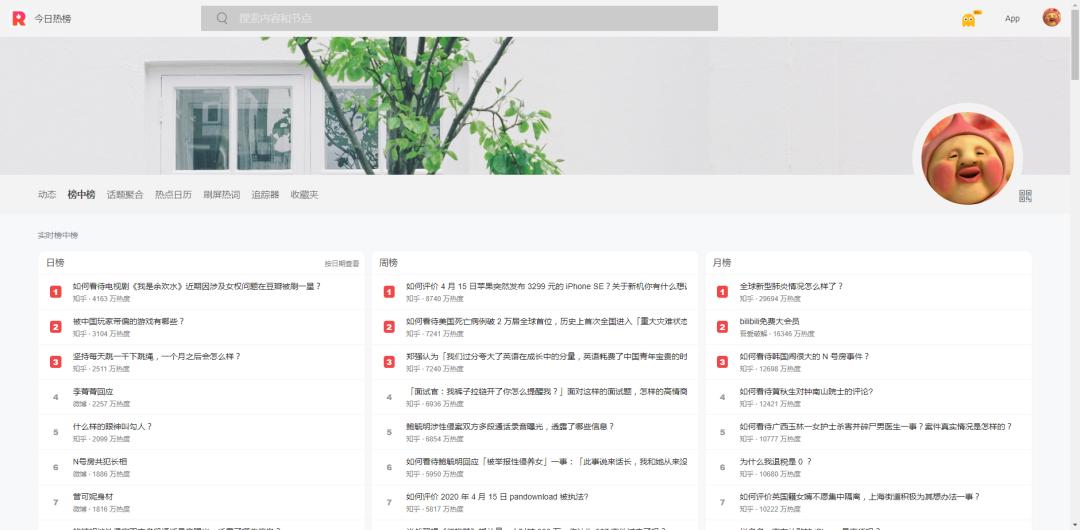This screenshot has height=530, width=1080.
Task: Open the 话题聚合 tab
Action: [x=125, y=195]
